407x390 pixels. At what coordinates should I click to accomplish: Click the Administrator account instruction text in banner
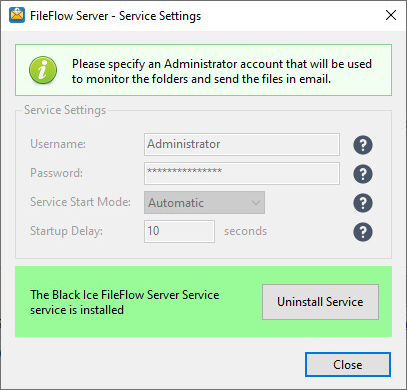pos(222,71)
